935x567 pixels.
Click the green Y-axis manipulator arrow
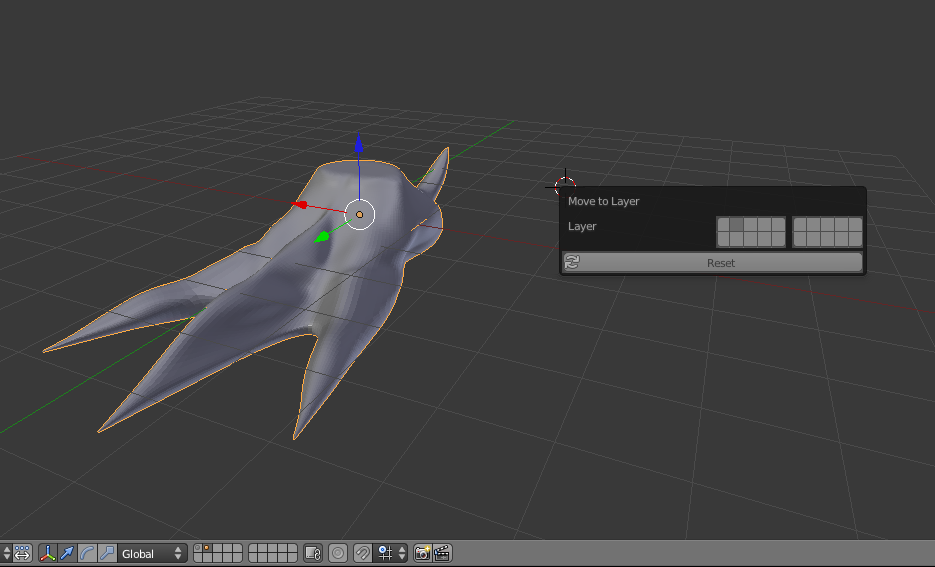[x=322, y=237]
